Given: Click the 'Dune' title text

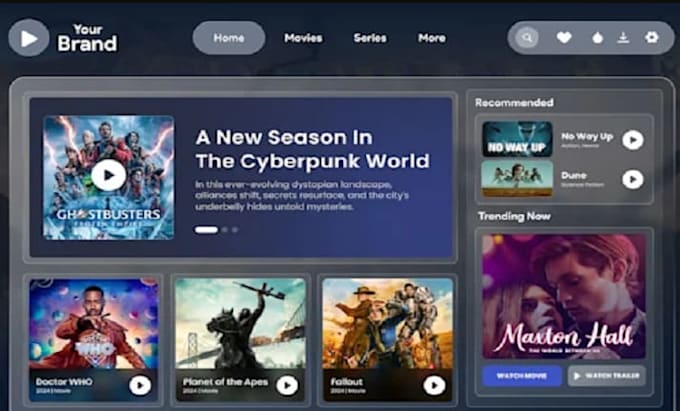Looking at the screenshot, I should coord(574,176).
